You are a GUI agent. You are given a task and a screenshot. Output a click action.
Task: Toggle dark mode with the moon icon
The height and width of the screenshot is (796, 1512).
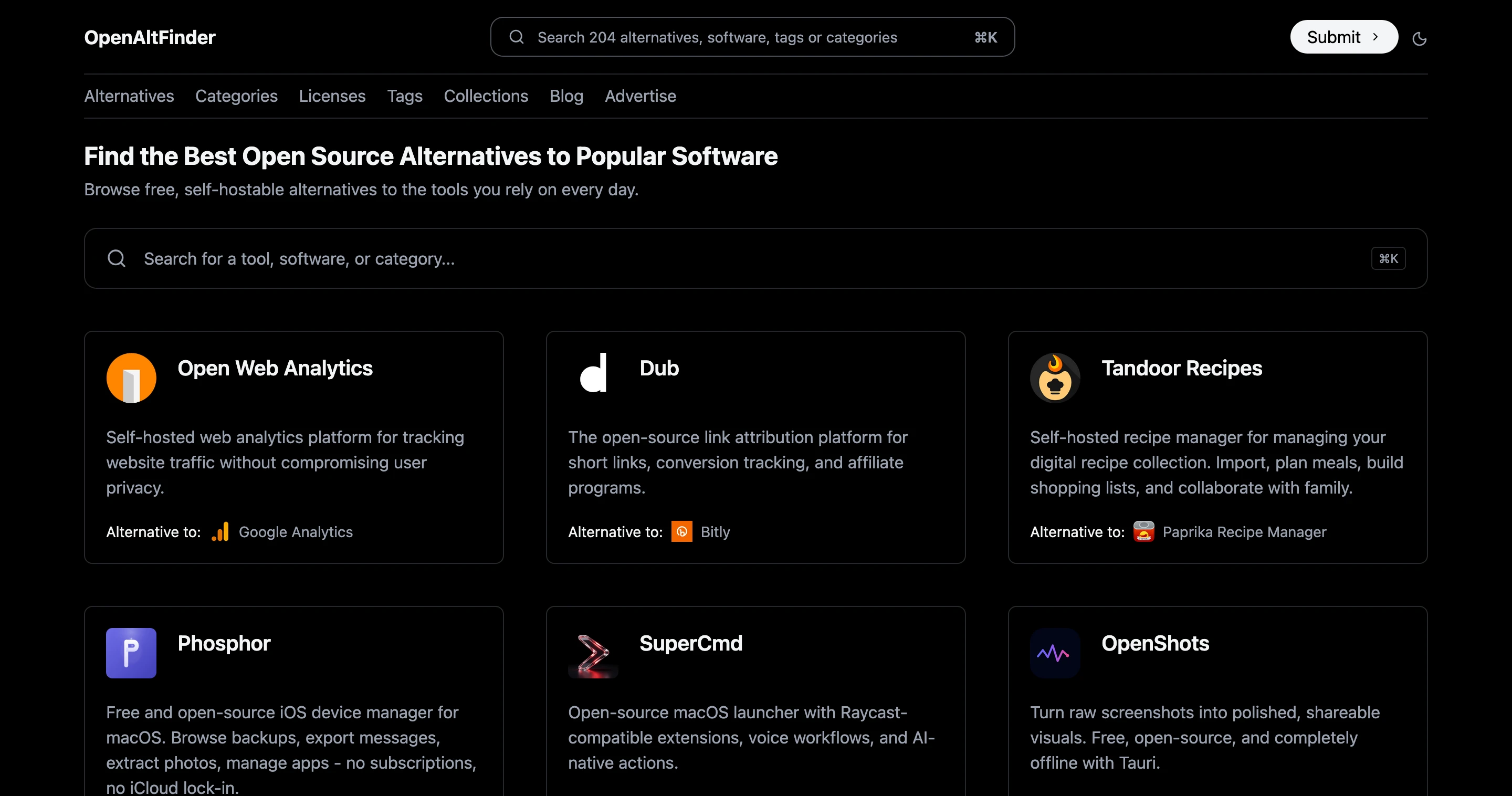pyautogui.click(x=1419, y=39)
